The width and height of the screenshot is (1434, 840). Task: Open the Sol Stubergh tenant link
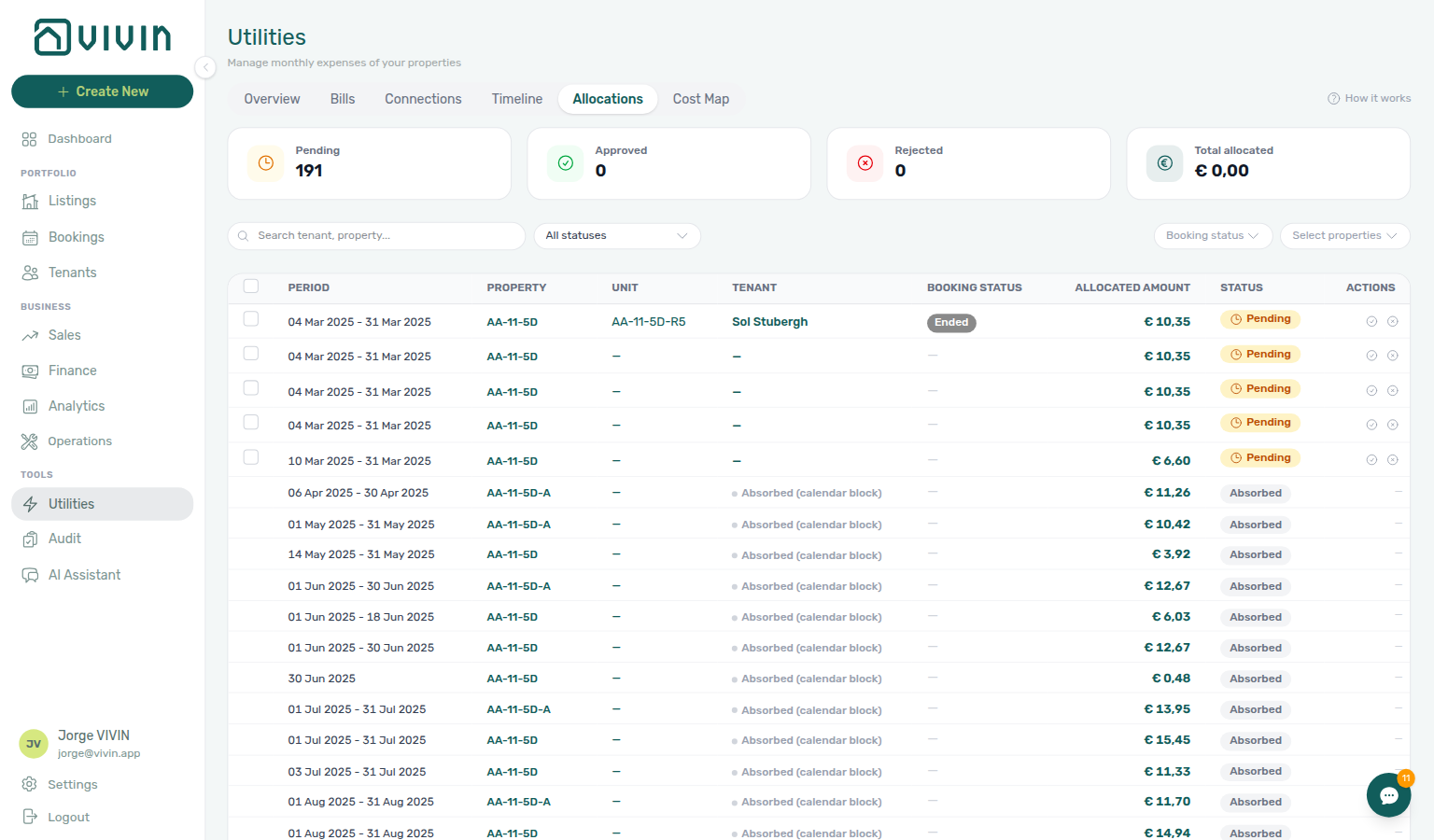(x=769, y=322)
